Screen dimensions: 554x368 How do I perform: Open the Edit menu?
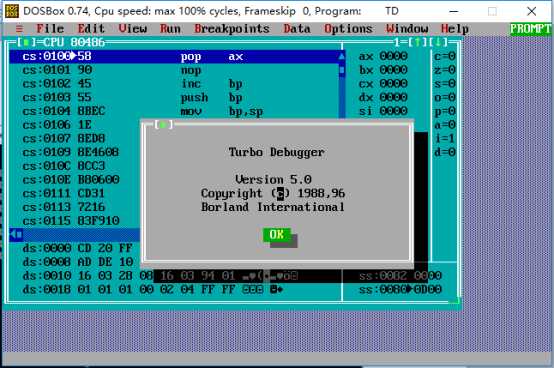point(91,29)
